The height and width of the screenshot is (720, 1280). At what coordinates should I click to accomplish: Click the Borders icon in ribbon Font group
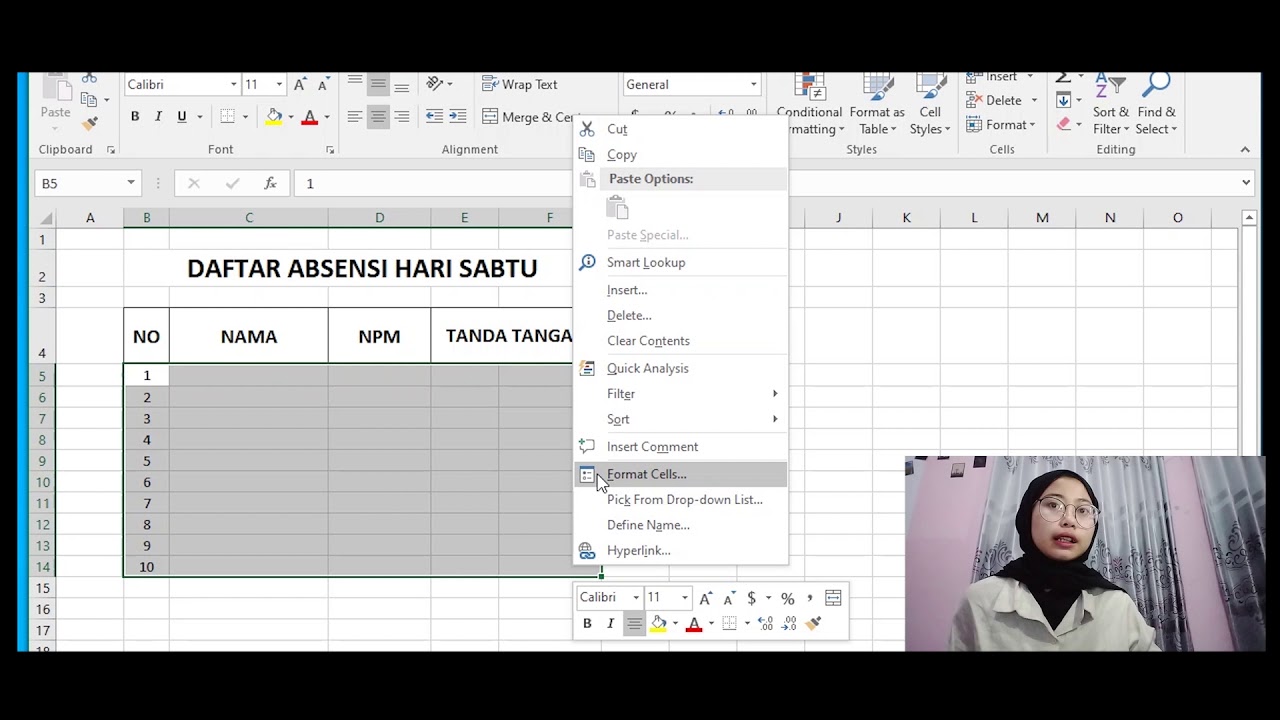point(228,117)
